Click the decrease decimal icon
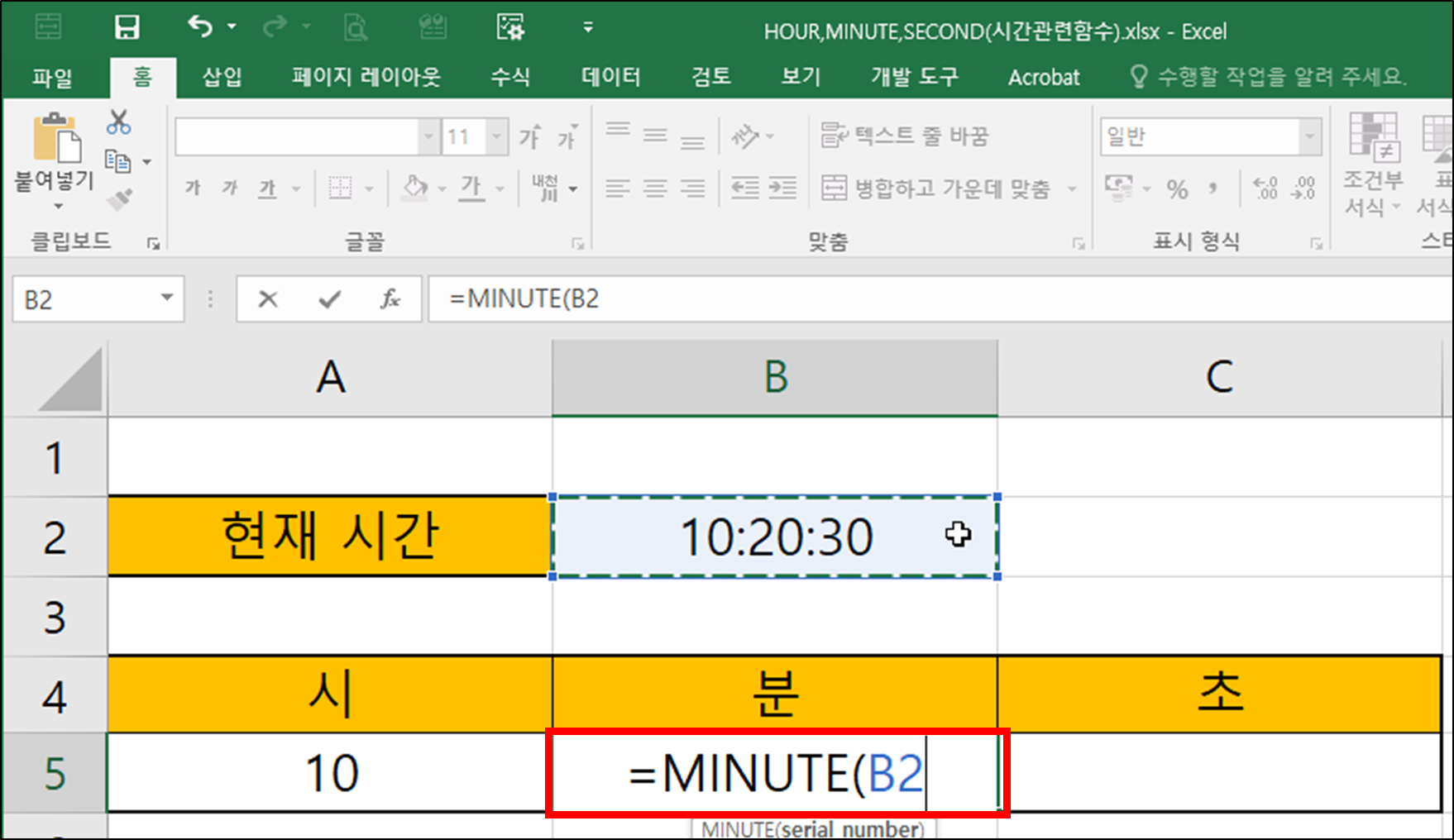Screen dimensions: 1454x840 click(x=1303, y=189)
